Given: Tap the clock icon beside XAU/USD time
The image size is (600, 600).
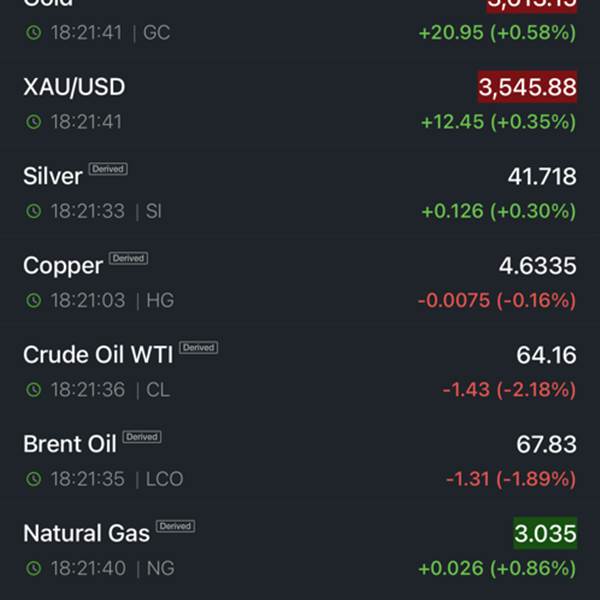Looking at the screenshot, I should point(34,122).
